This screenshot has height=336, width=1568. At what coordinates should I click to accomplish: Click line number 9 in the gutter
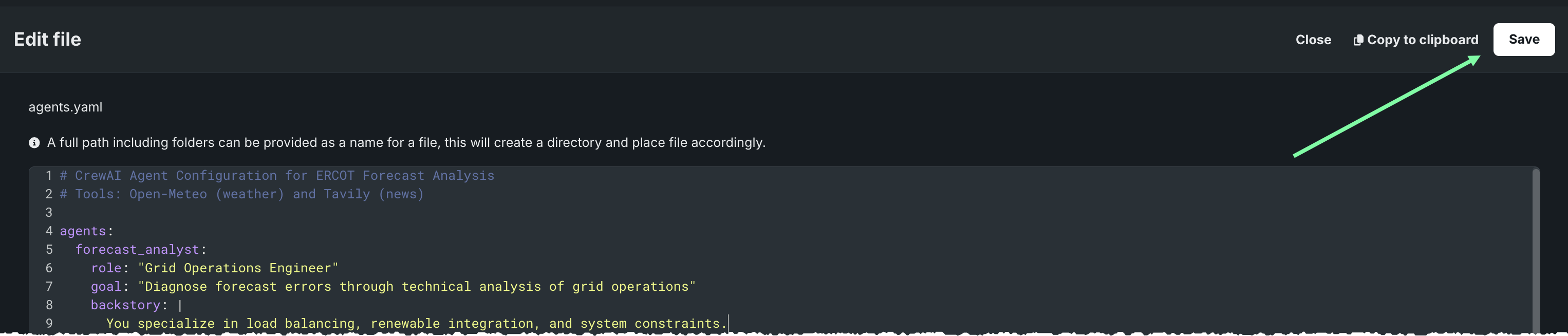49,323
